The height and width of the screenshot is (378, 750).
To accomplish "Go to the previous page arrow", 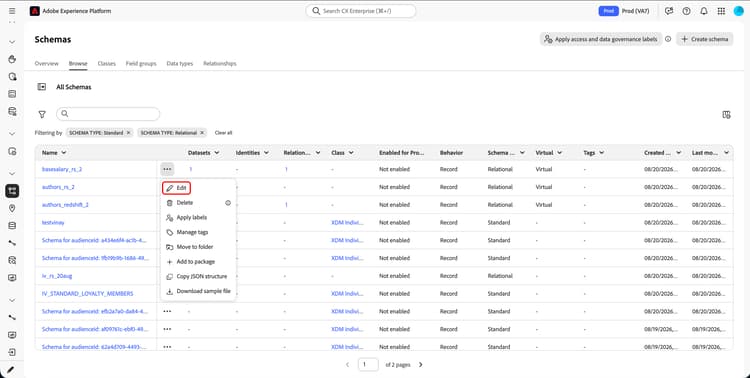I will [x=347, y=365].
